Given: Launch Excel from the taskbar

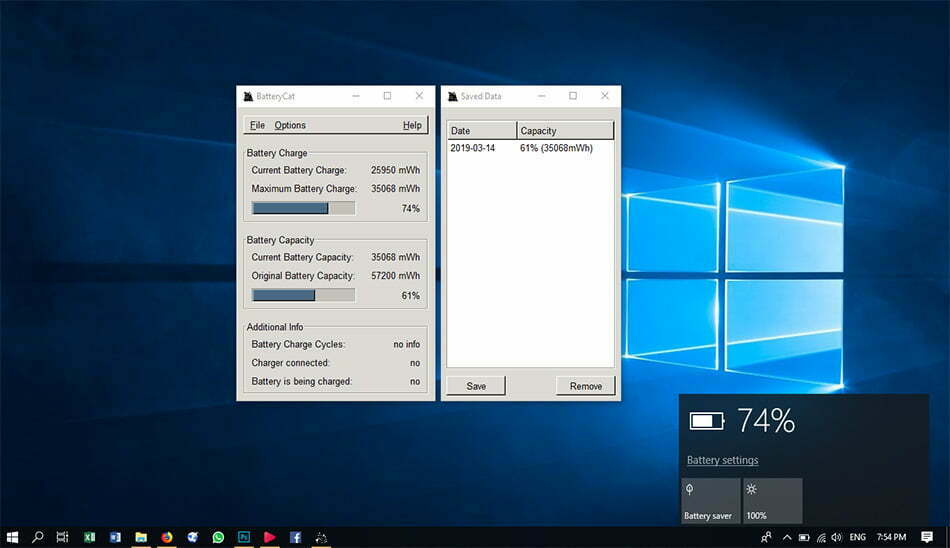Looking at the screenshot, I should tap(90, 537).
